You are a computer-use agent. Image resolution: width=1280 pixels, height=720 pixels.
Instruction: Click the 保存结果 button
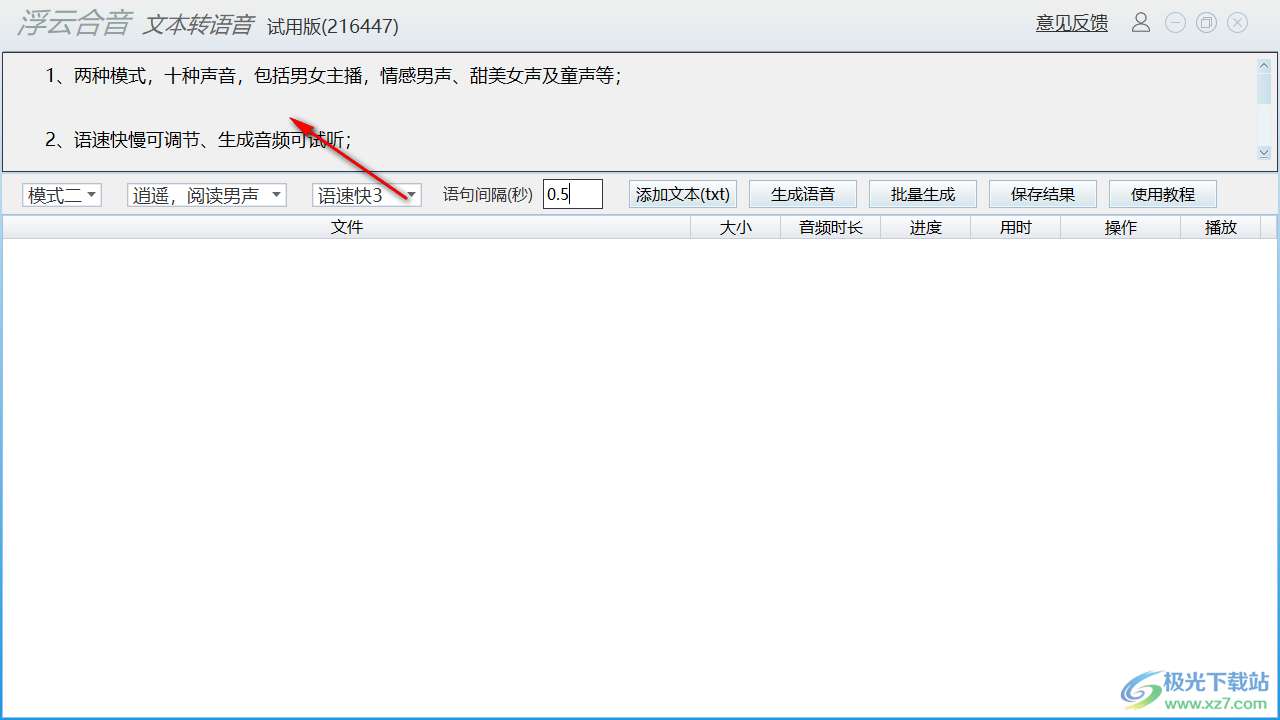click(x=1043, y=194)
